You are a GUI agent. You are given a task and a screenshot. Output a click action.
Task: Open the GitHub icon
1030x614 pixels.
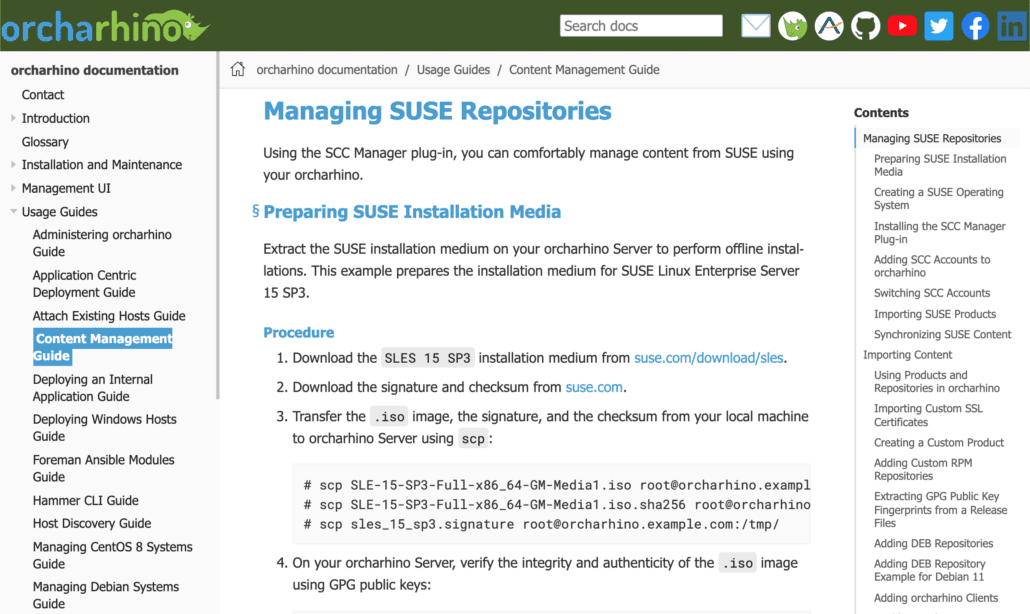click(865, 26)
